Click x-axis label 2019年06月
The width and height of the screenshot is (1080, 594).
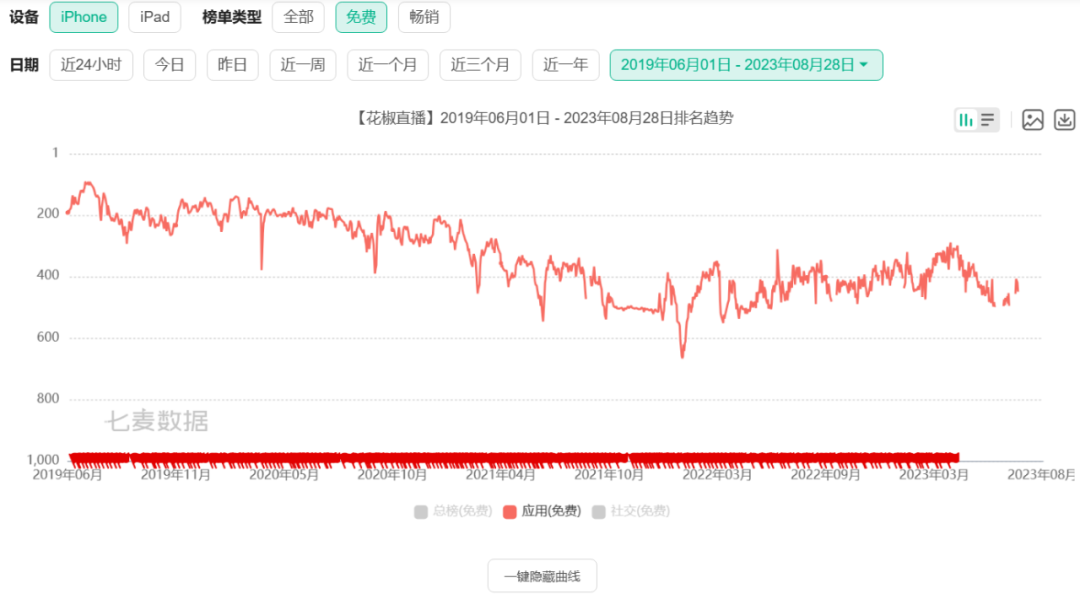pos(67,475)
